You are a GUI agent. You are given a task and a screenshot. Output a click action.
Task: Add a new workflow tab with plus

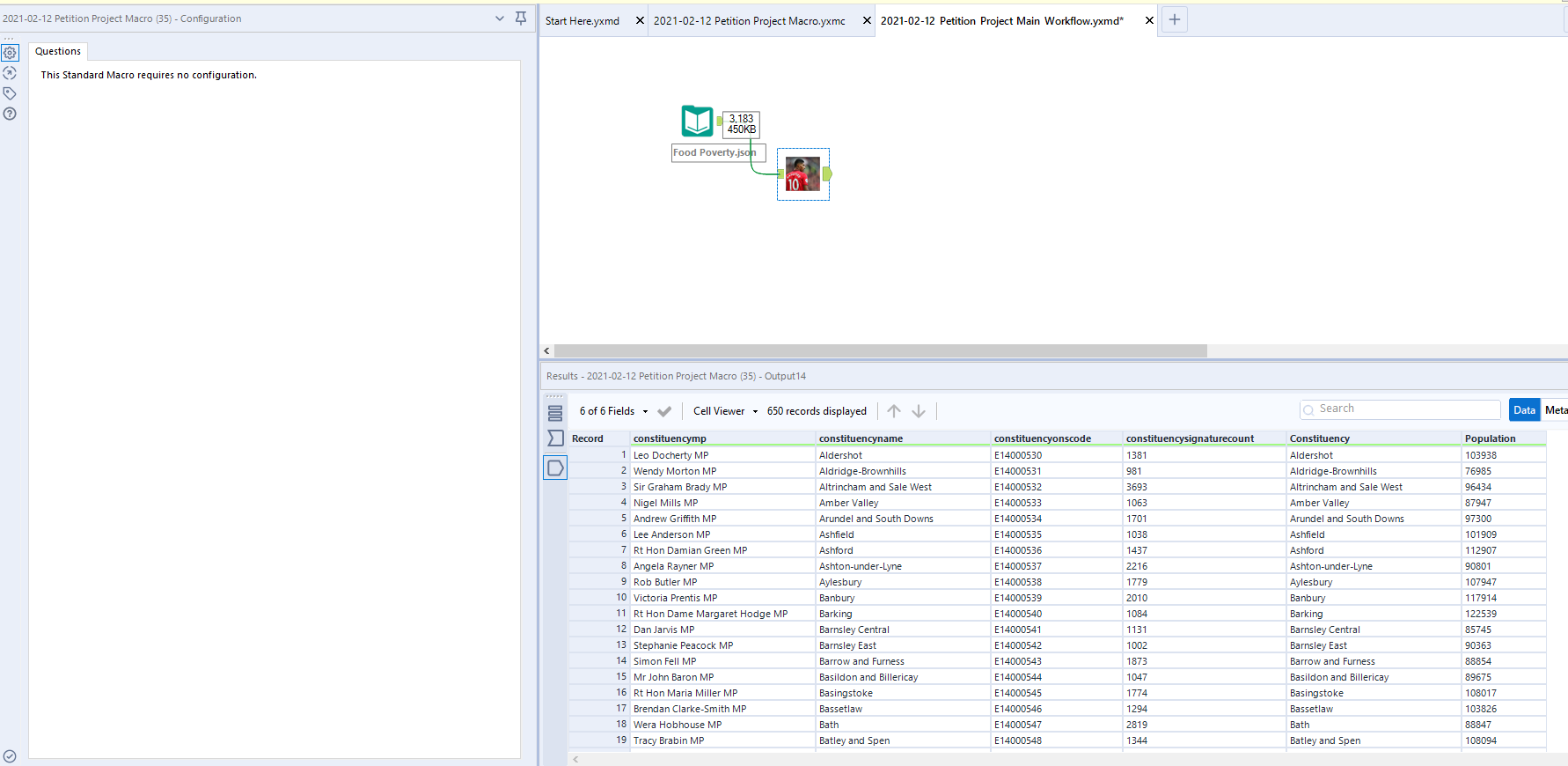point(1175,20)
